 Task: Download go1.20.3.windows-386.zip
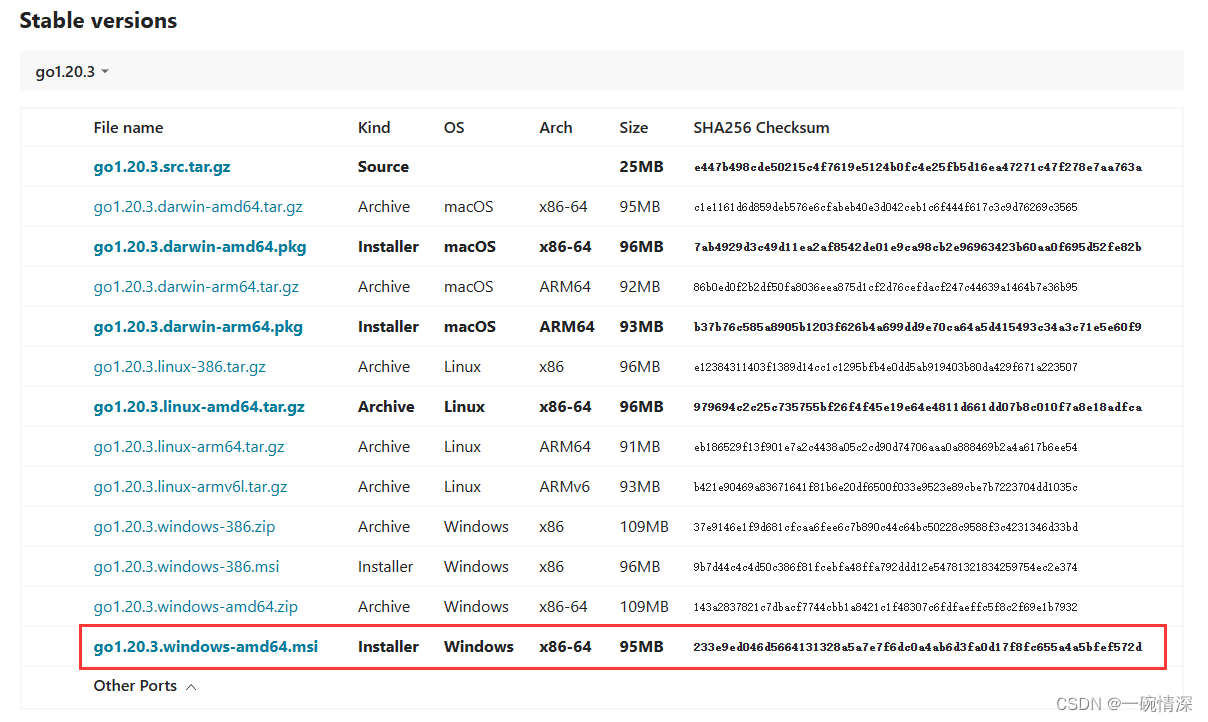click(183, 527)
